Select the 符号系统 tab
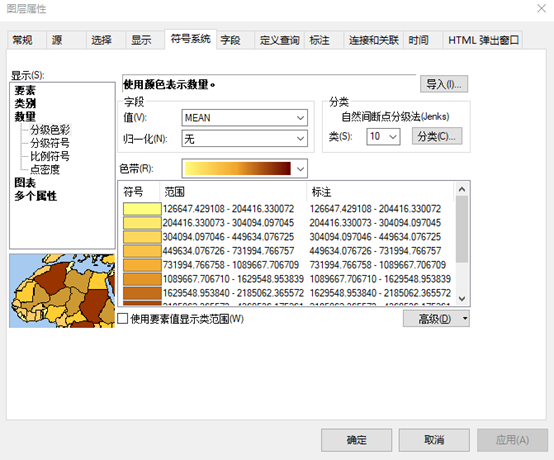Viewport: 554px width, 460px height. click(191, 39)
